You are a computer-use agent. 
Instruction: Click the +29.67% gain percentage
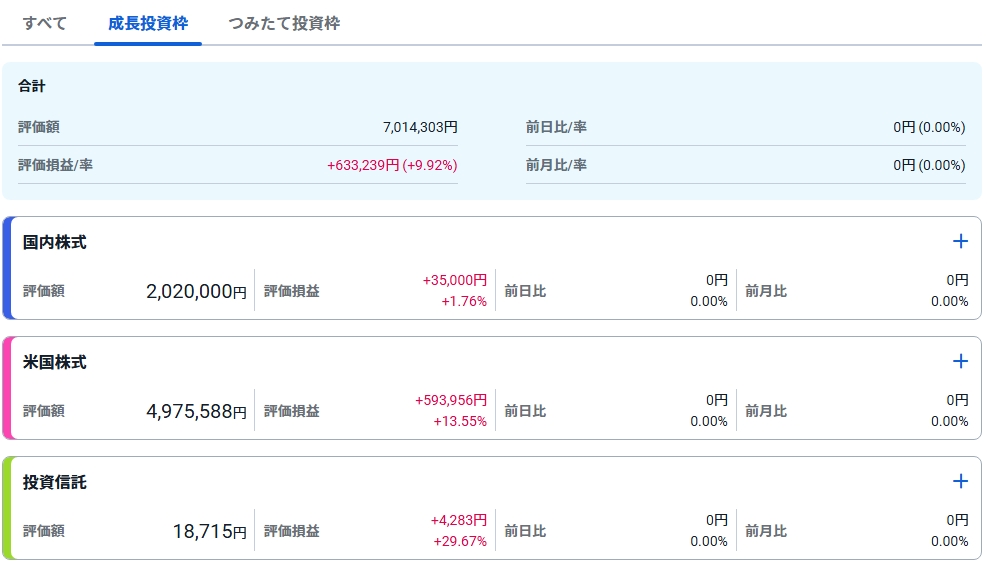coord(460,541)
